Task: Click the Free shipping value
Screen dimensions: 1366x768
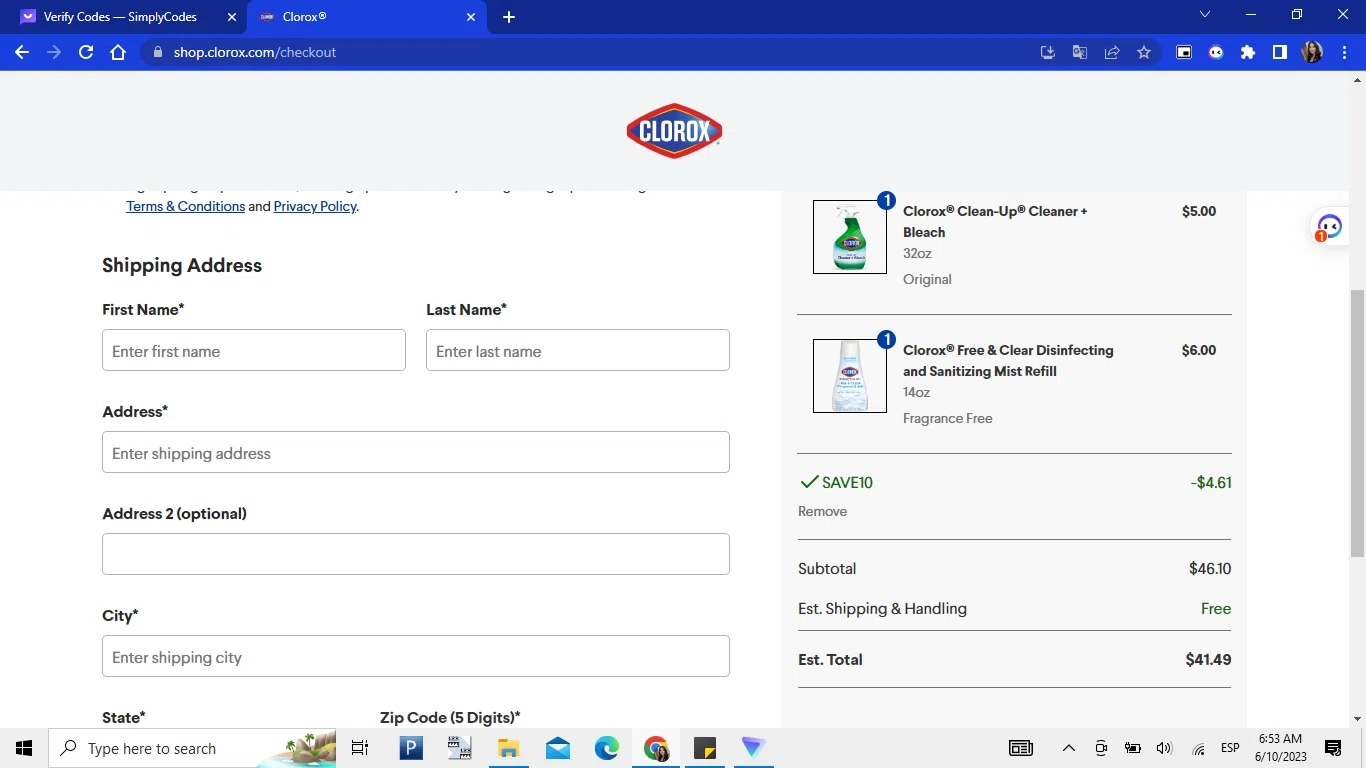Action: click(x=1216, y=608)
